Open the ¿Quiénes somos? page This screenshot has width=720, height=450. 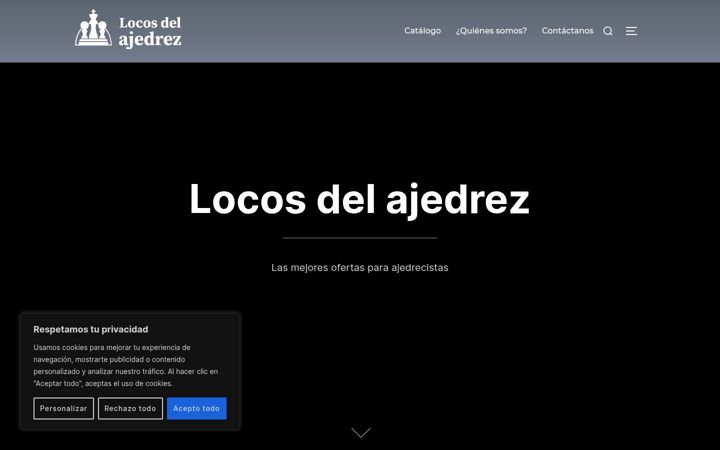[491, 31]
